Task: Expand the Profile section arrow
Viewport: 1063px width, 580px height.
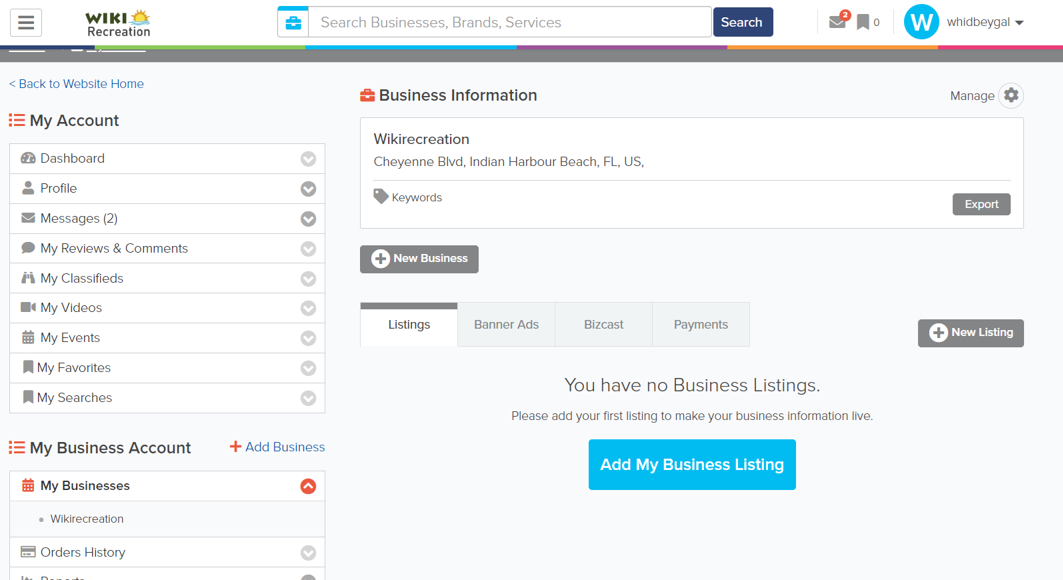Action: (308, 189)
